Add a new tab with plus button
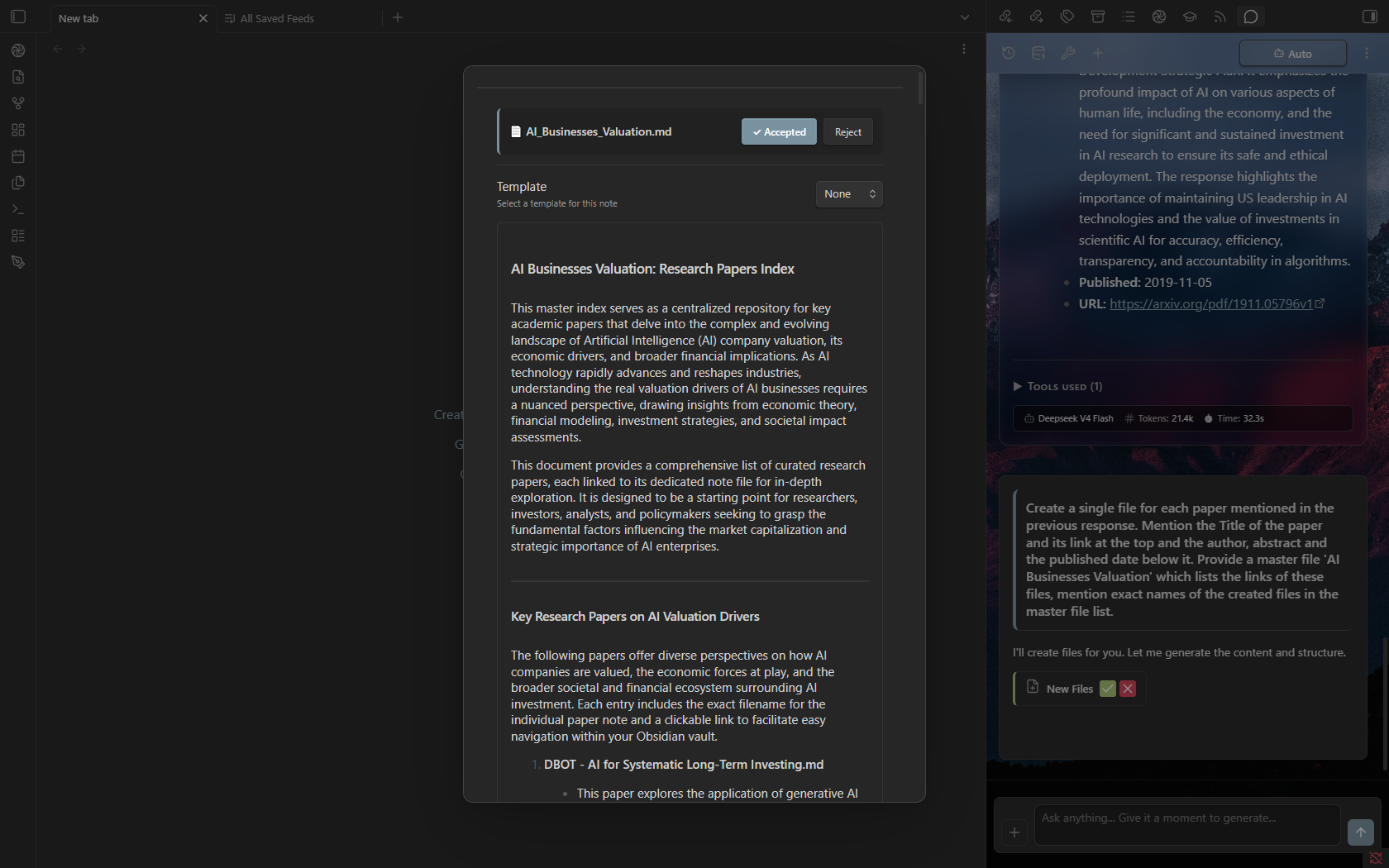The width and height of the screenshot is (1389, 868). pos(398,17)
